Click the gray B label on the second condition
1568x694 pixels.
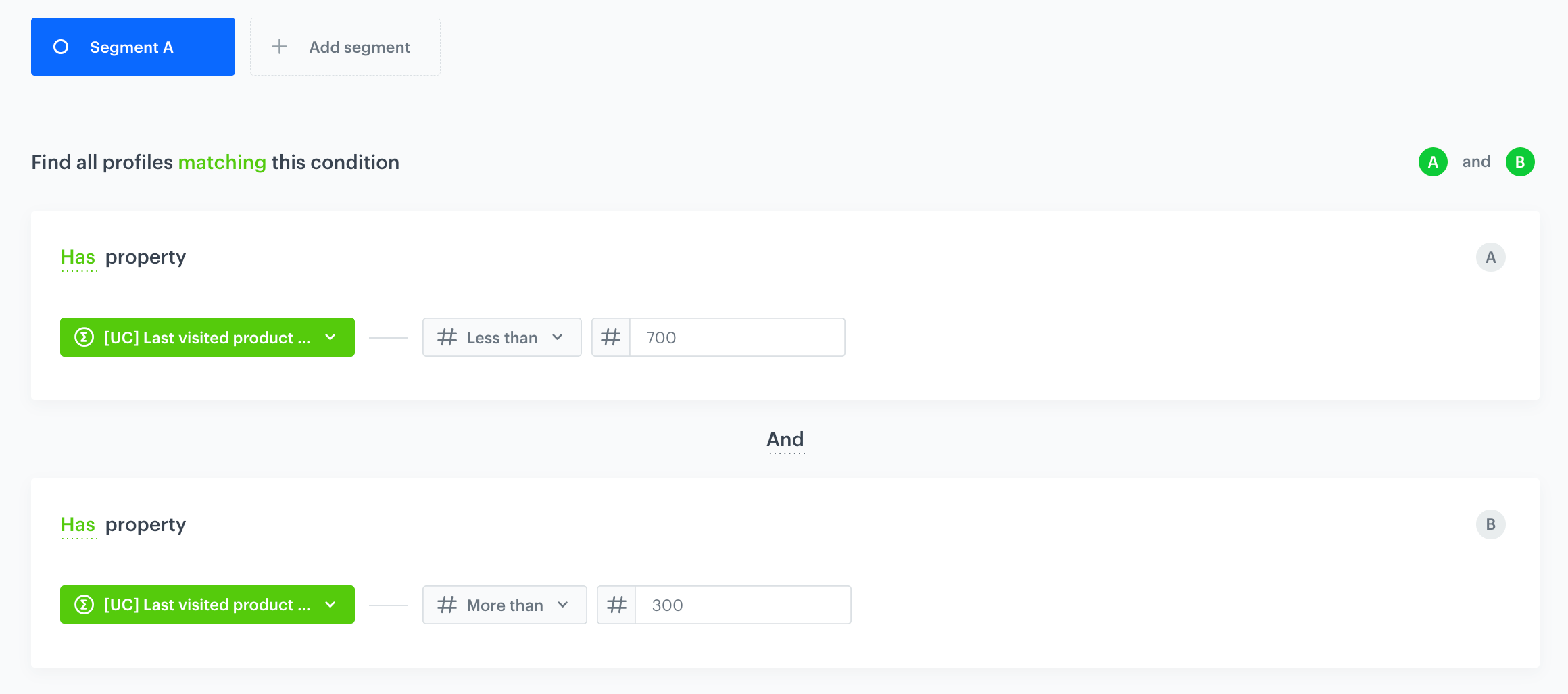point(1490,524)
